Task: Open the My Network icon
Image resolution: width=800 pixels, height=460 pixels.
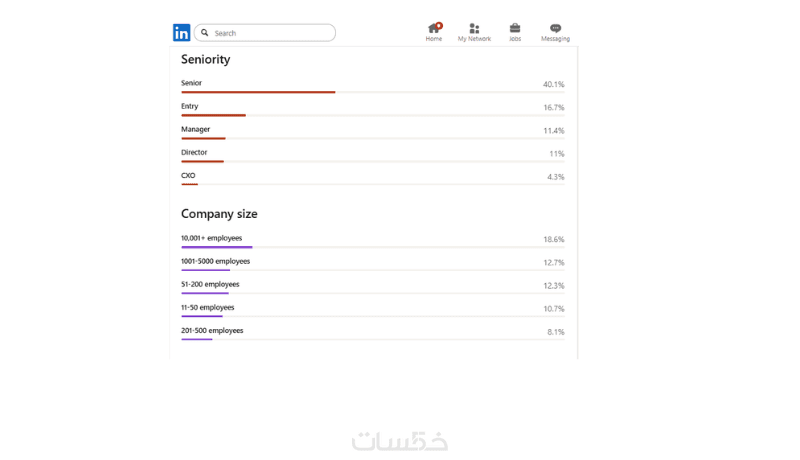Action: point(474,29)
